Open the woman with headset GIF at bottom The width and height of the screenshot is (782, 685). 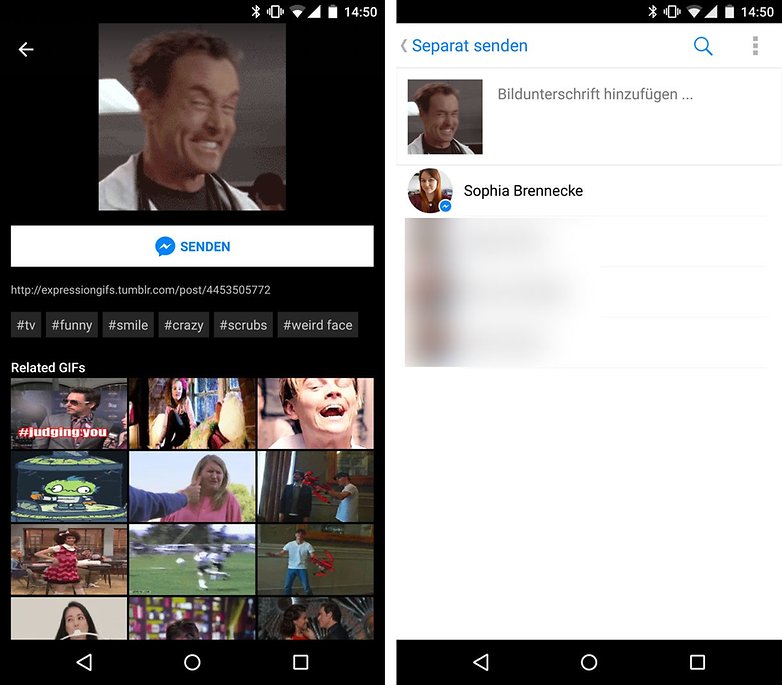(69, 619)
